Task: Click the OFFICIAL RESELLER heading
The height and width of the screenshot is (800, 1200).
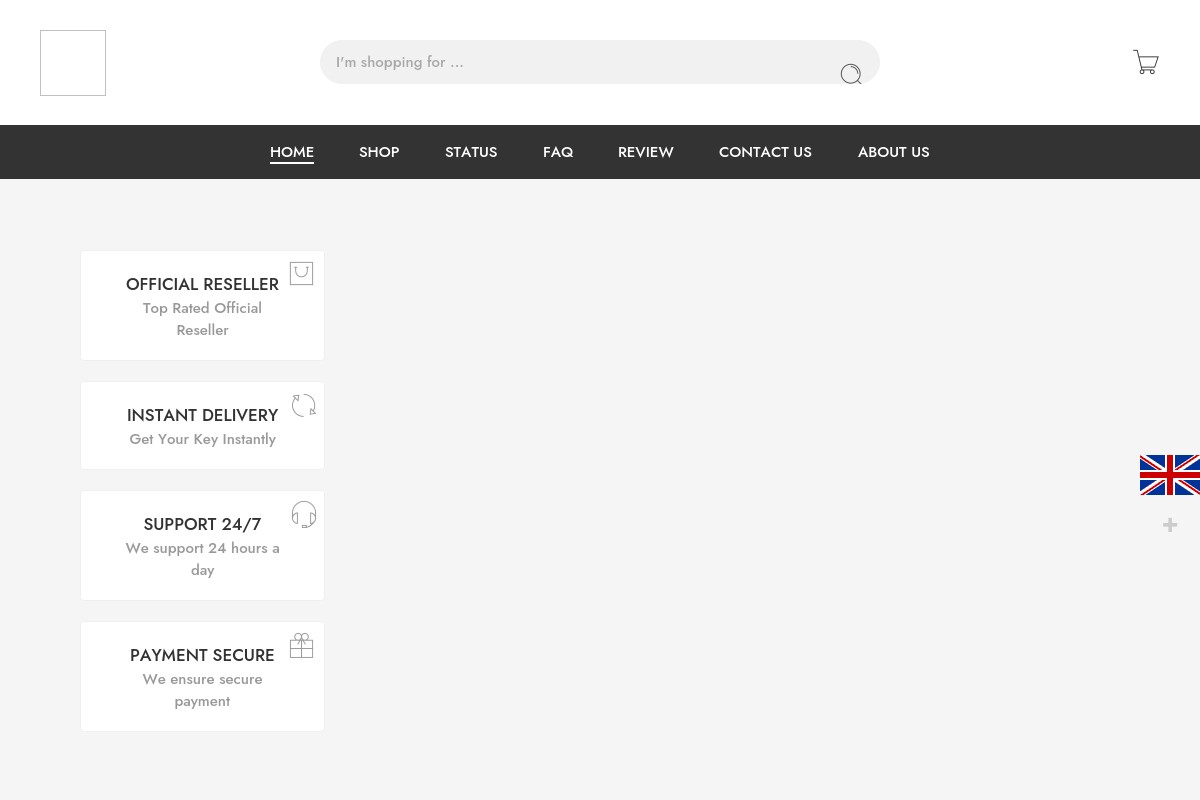Action: 202,284
